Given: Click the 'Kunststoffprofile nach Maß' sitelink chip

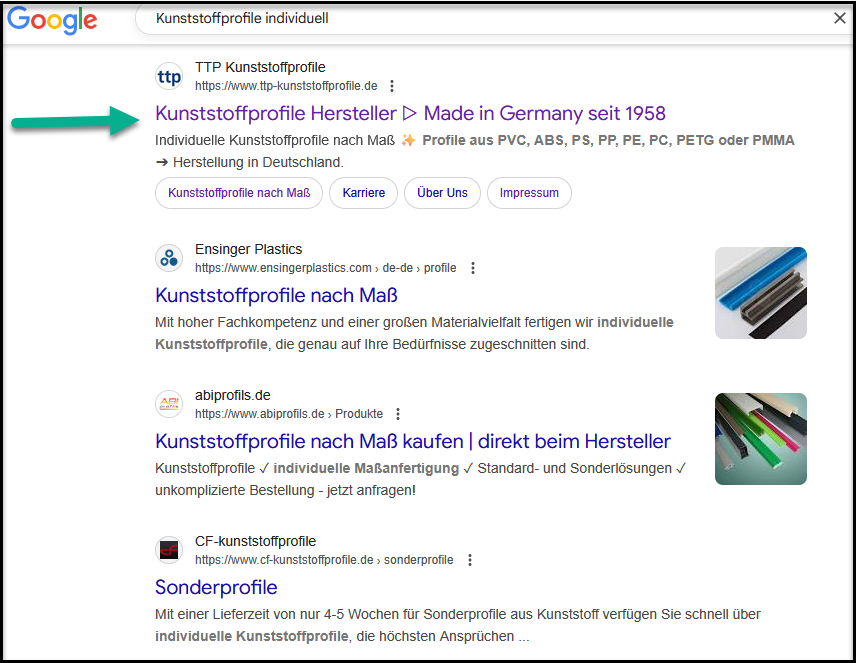Looking at the screenshot, I should pos(239,193).
